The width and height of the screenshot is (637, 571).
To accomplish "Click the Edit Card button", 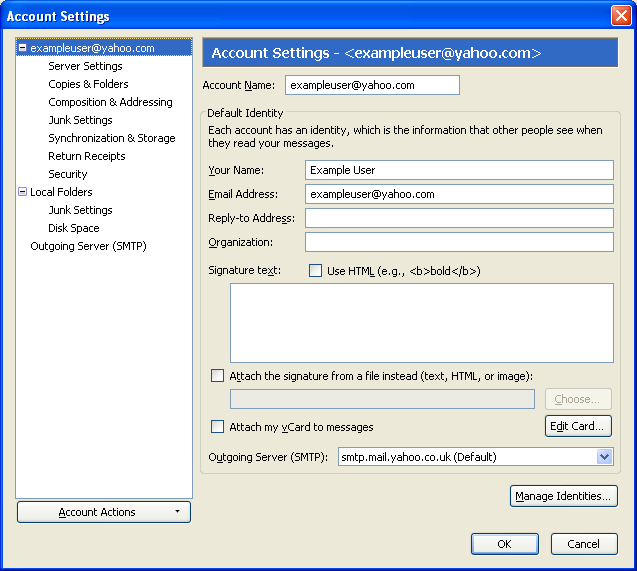I will [x=578, y=426].
